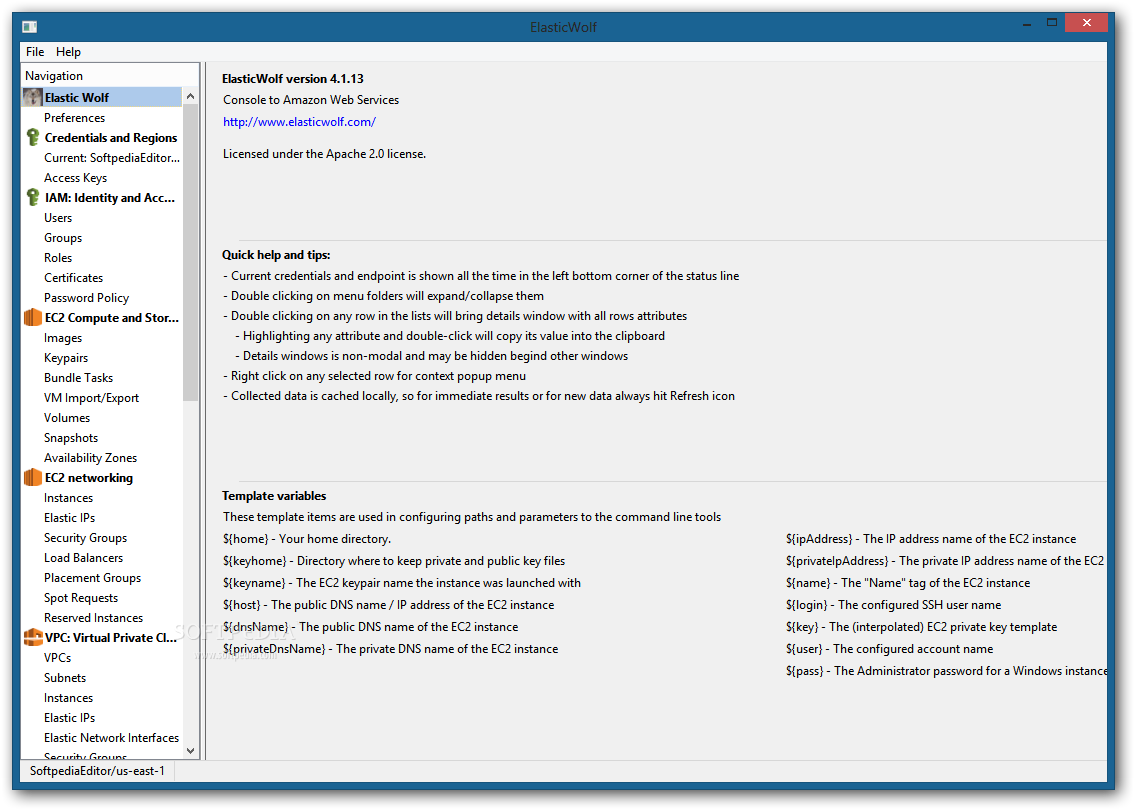Open VPCs in the navigation tree
1135x810 pixels.
point(57,658)
